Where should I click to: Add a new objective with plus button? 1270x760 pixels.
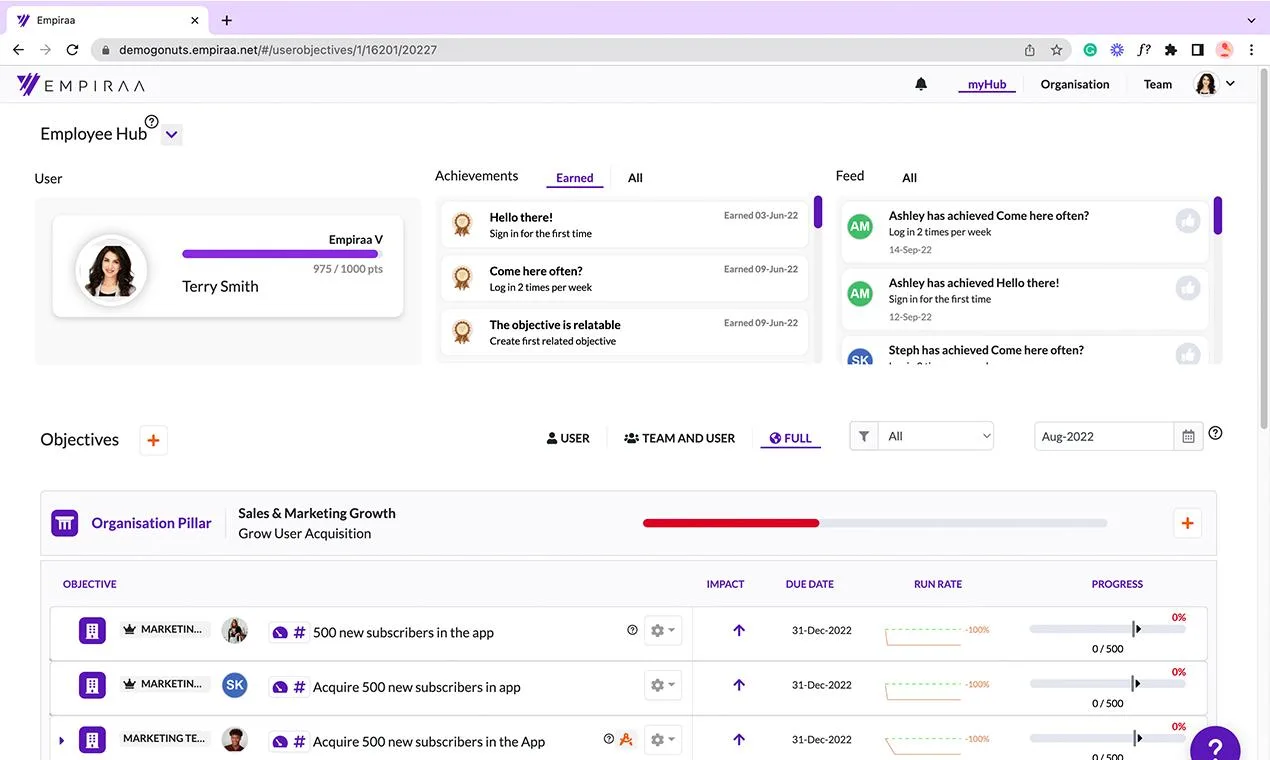153,440
